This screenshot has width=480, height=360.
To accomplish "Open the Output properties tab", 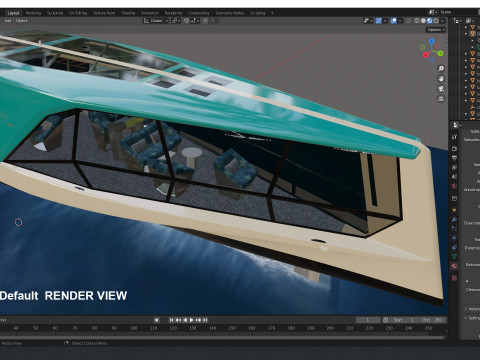I will 454,158.
